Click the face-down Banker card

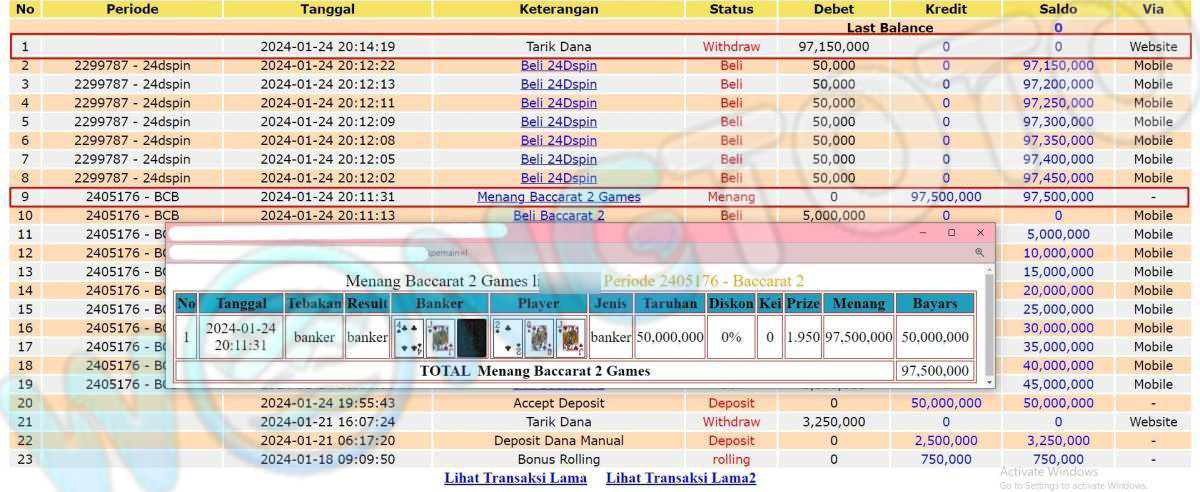pos(471,337)
